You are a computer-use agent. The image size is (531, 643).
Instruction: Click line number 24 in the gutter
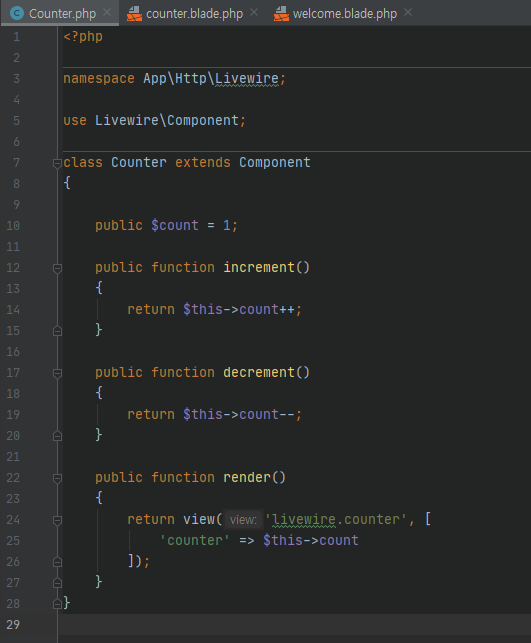click(13, 520)
